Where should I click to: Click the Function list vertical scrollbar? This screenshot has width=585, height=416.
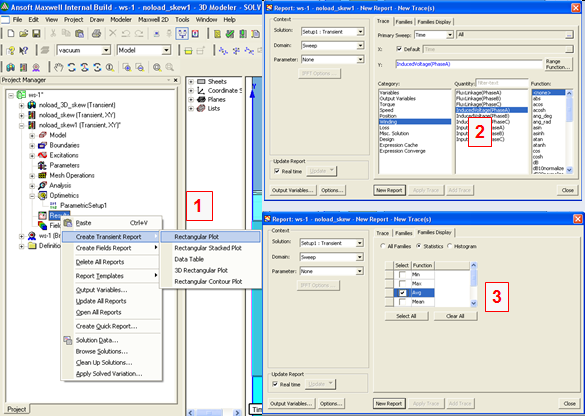[x=569, y=131]
